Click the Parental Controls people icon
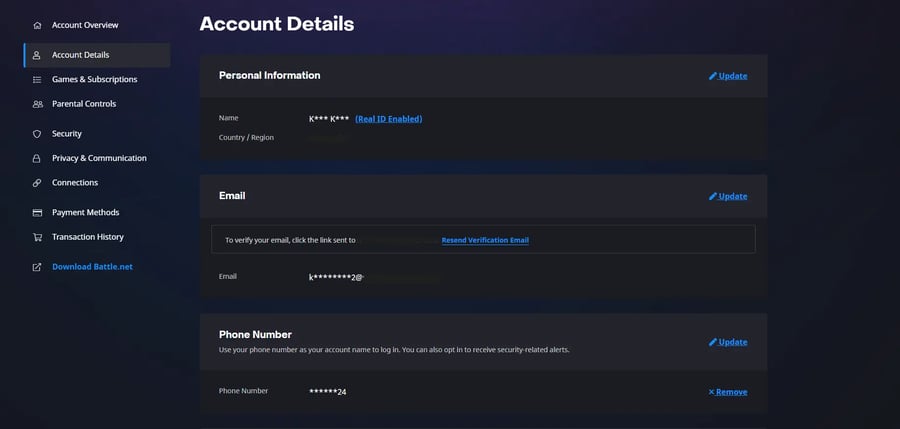The image size is (900, 429). [x=37, y=104]
